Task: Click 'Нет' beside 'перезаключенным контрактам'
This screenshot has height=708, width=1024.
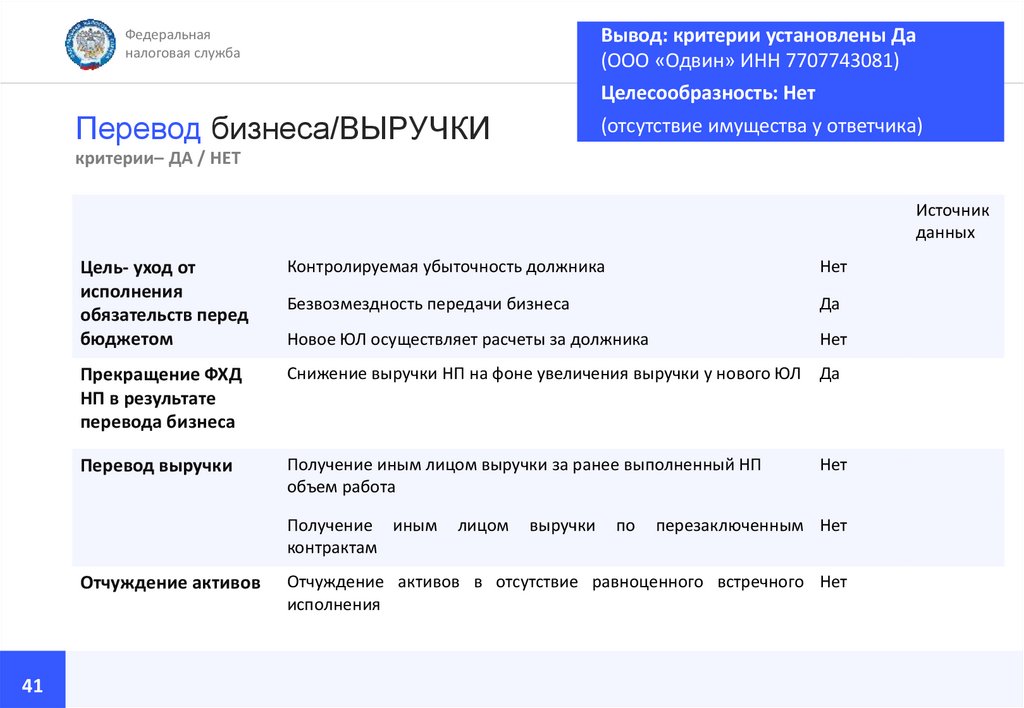Action: pyautogui.click(x=833, y=526)
